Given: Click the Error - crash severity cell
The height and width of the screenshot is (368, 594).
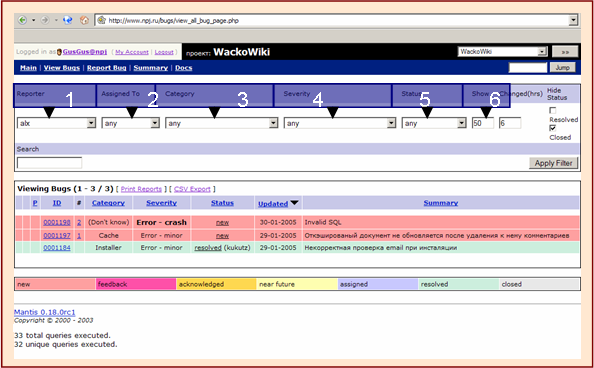Looking at the screenshot, I should point(161,222).
